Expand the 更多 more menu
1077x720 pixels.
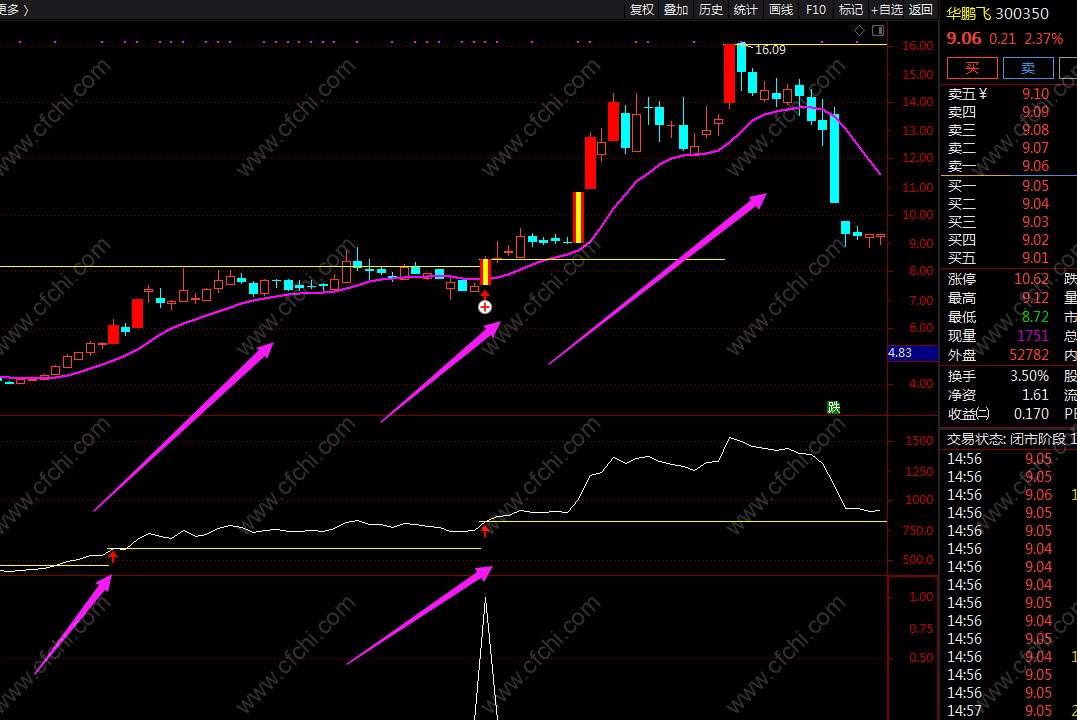tap(12, 10)
